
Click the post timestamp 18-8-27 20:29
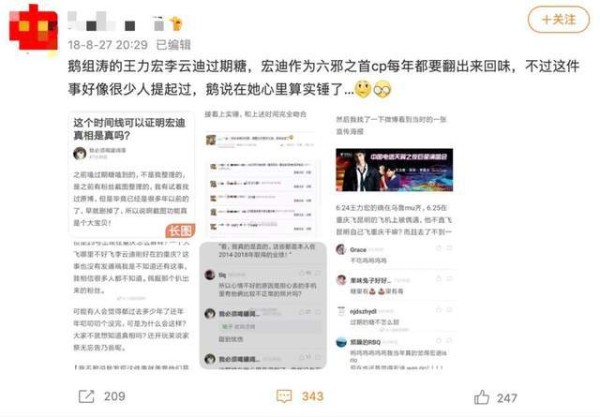[x=108, y=45]
